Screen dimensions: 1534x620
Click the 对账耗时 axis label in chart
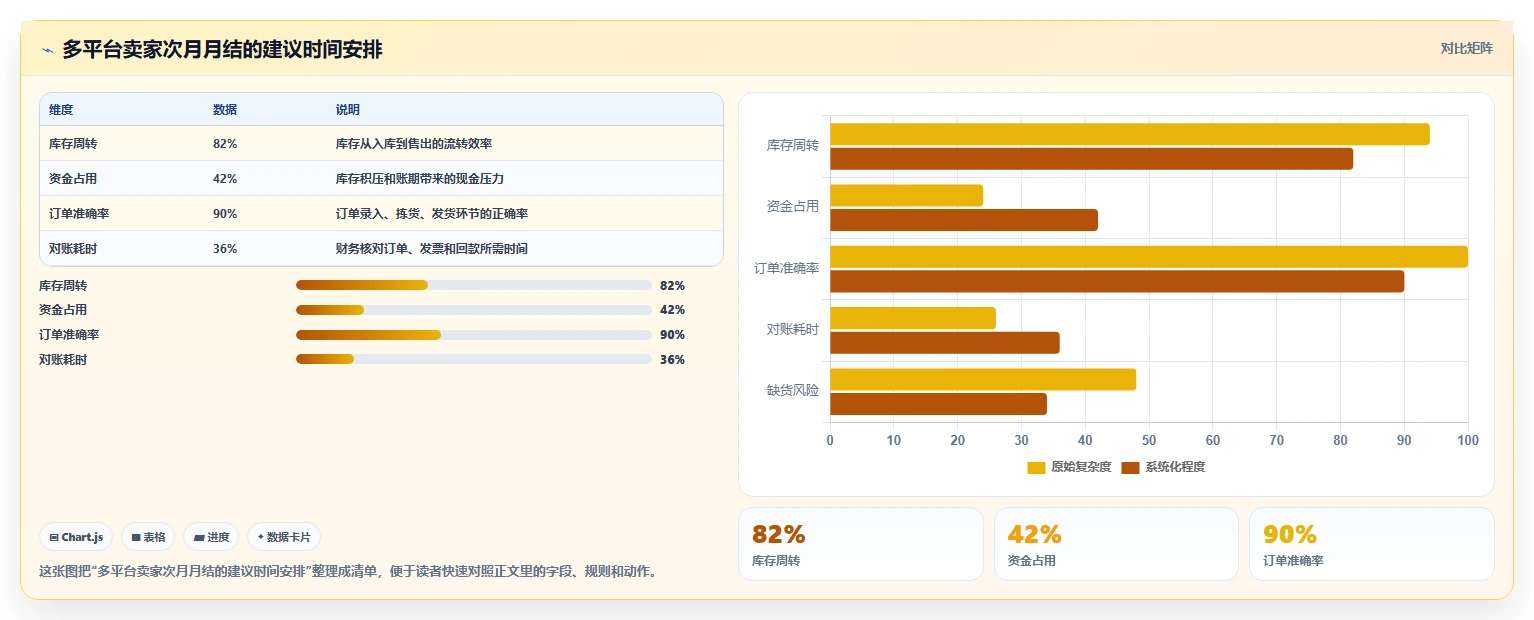(793, 329)
